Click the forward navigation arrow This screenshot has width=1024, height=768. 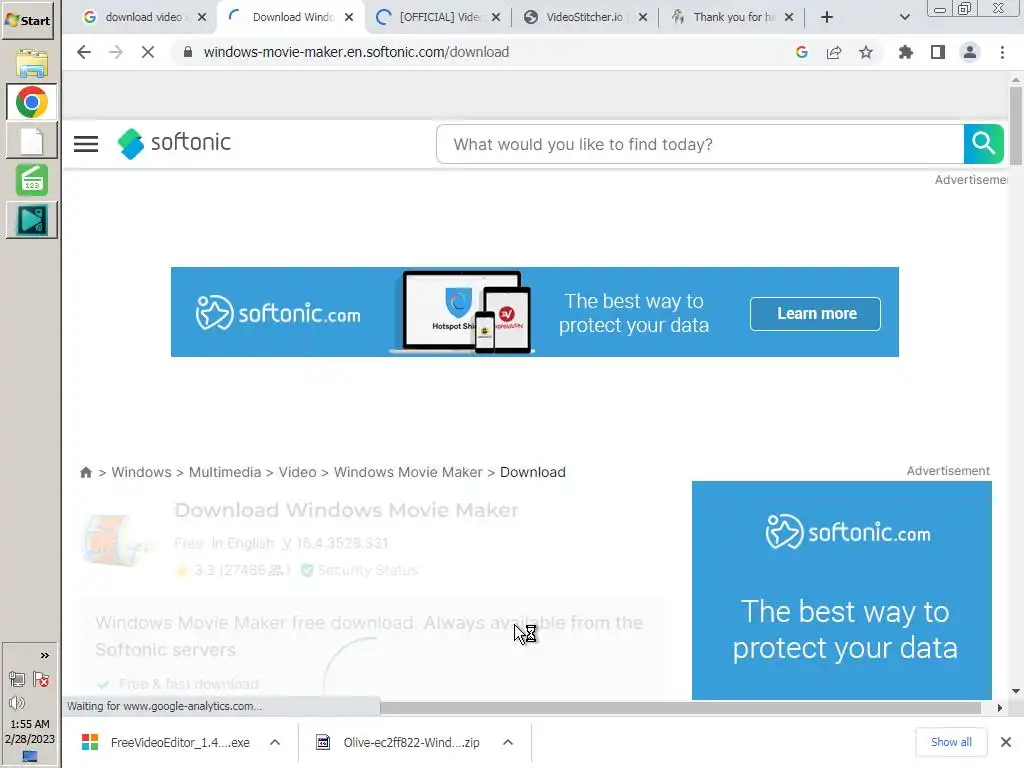pyautogui.click(x=116, y=52)
